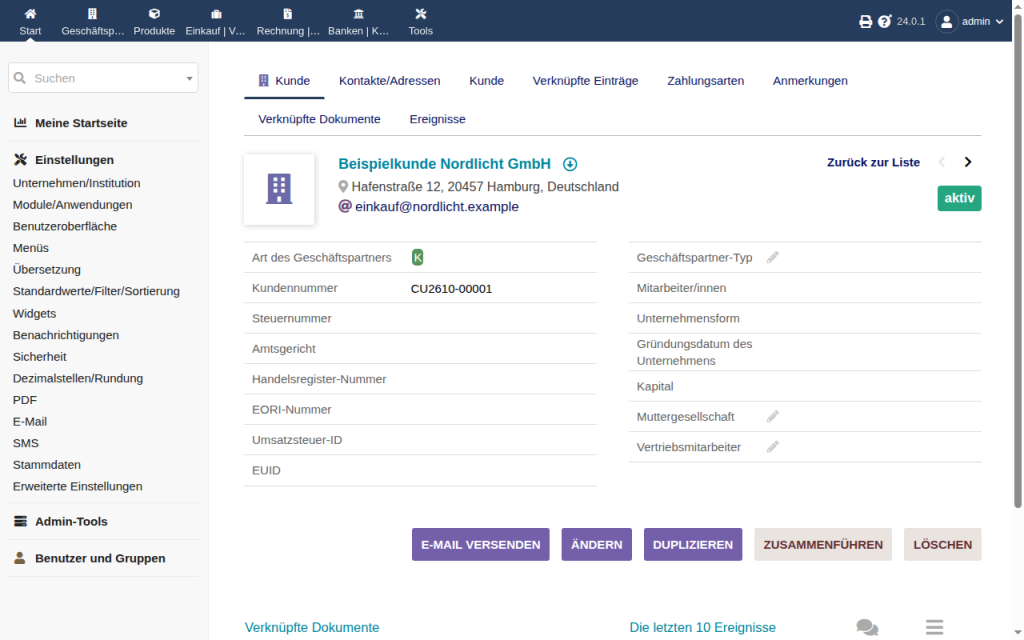
Task: Click the DUPLIZIEREN button
Action: (693, 545)
